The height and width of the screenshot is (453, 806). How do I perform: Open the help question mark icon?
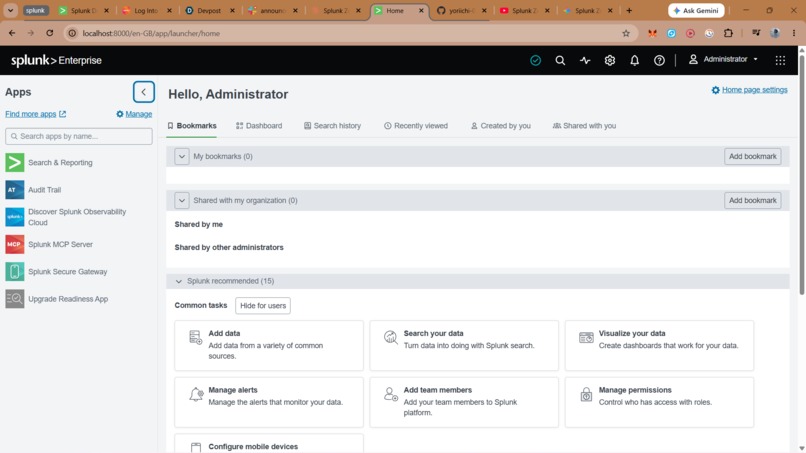[659, 60]
